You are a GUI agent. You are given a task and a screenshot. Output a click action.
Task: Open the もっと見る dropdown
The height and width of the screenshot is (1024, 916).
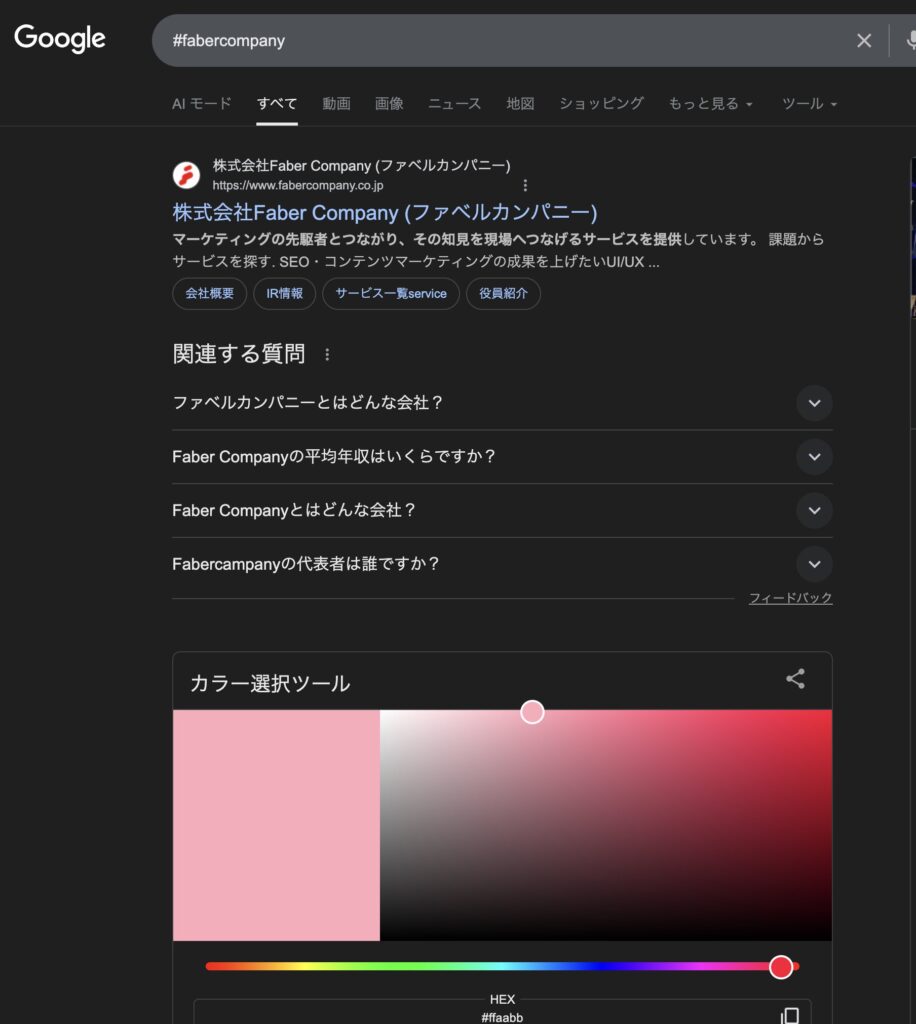click(710, 104)
